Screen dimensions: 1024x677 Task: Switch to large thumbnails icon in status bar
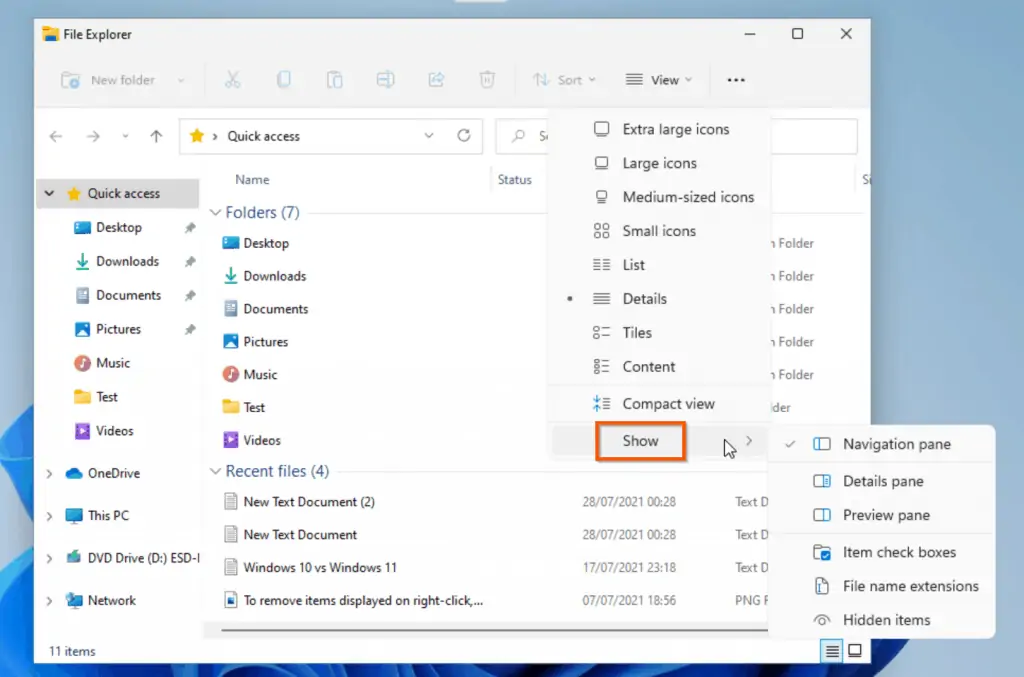click(855, 650)
